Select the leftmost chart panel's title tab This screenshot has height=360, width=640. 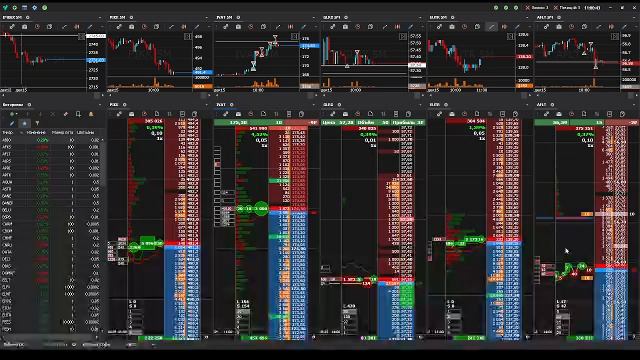12,18
